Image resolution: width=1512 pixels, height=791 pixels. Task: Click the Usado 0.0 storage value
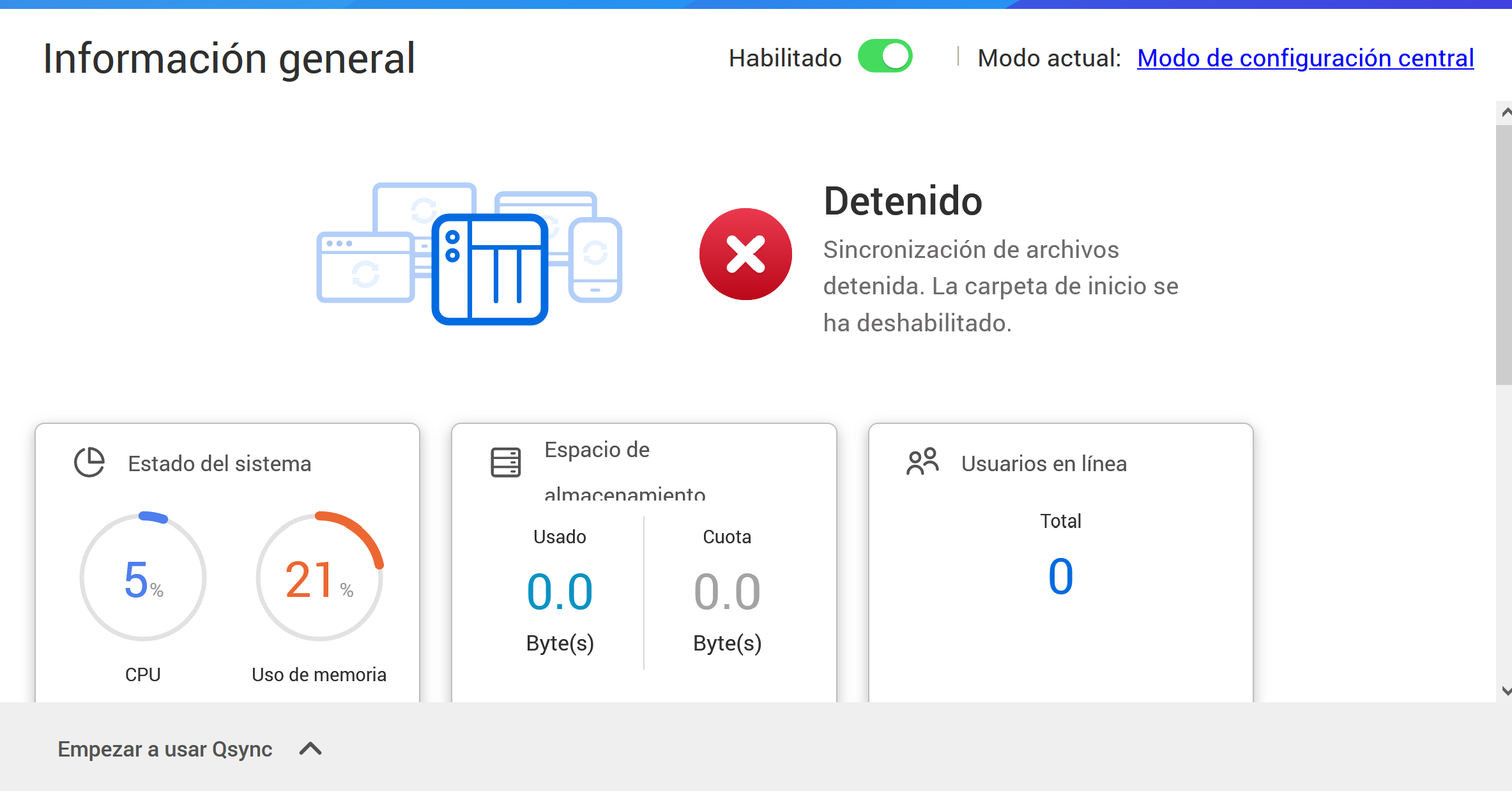pyautogui.click(x=560, y=591)
